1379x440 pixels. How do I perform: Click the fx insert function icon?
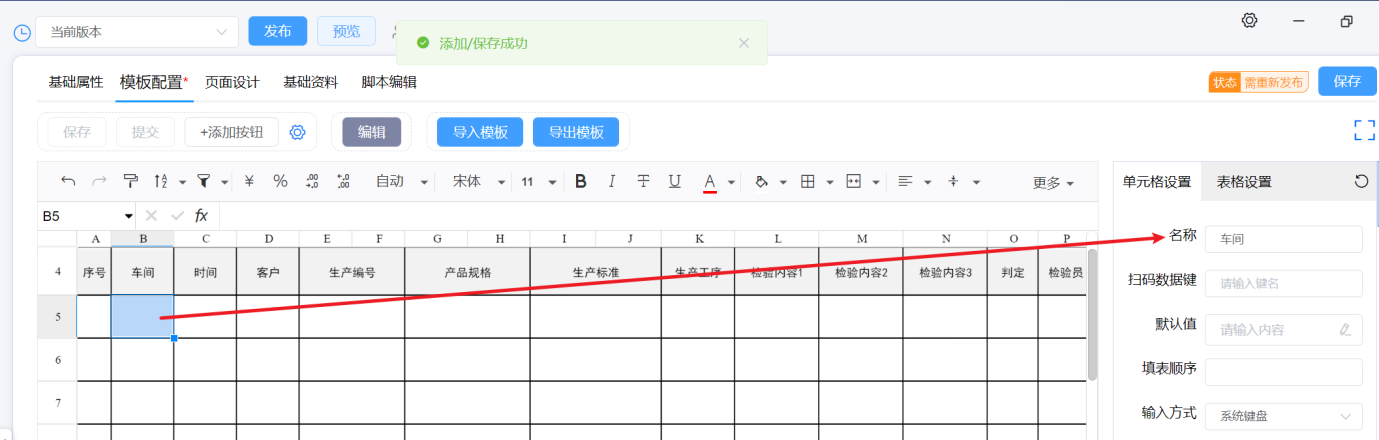click(x=201, y=215)
